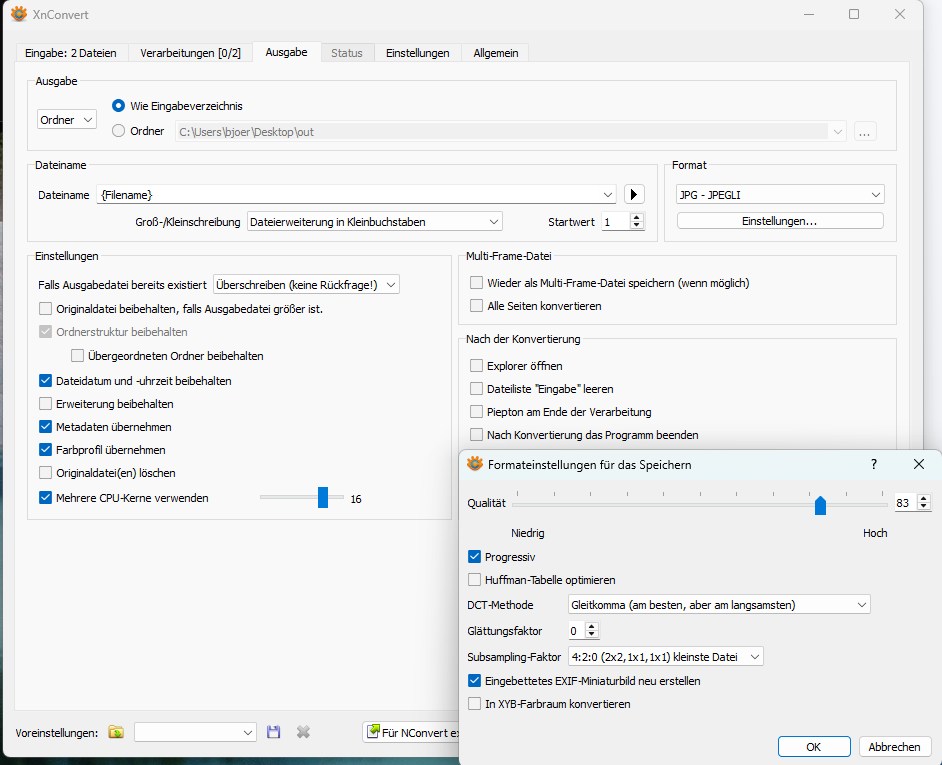The height and width of the screenshot is (765, 942).
Task: Check Nach Konvertierung das Programm beenden
Action: 476,434
